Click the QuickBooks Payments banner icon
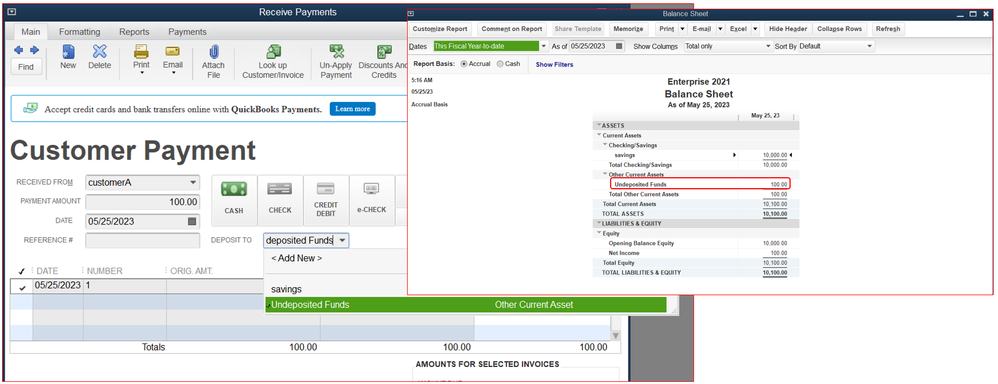Image resolution: width=998 pixels, height=384 pixels. [30, 109]
